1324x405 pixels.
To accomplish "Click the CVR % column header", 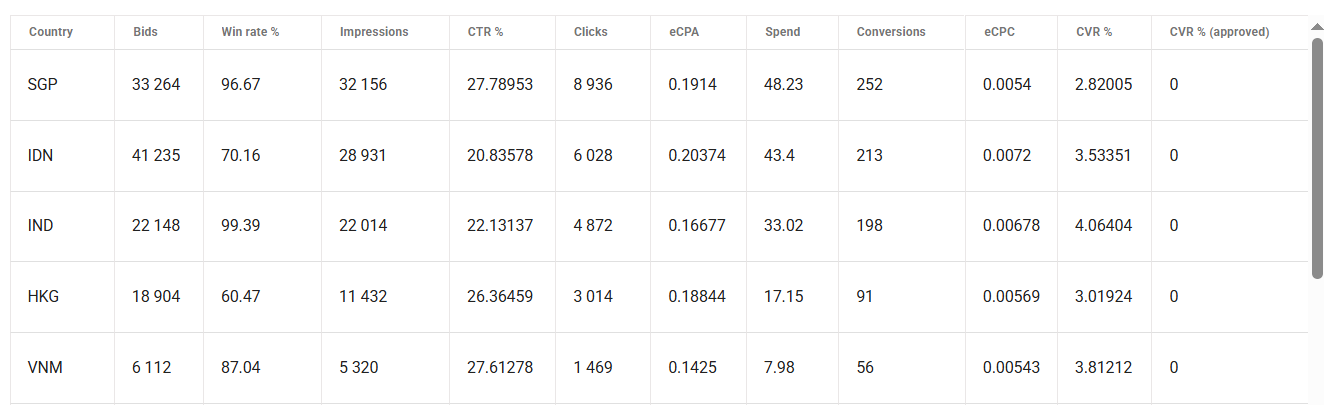I will coord(1094,32).
